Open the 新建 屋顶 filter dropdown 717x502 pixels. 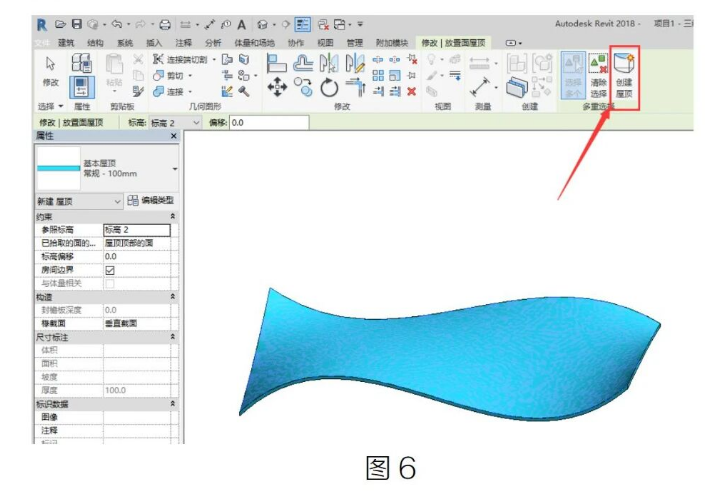[79, 201]
